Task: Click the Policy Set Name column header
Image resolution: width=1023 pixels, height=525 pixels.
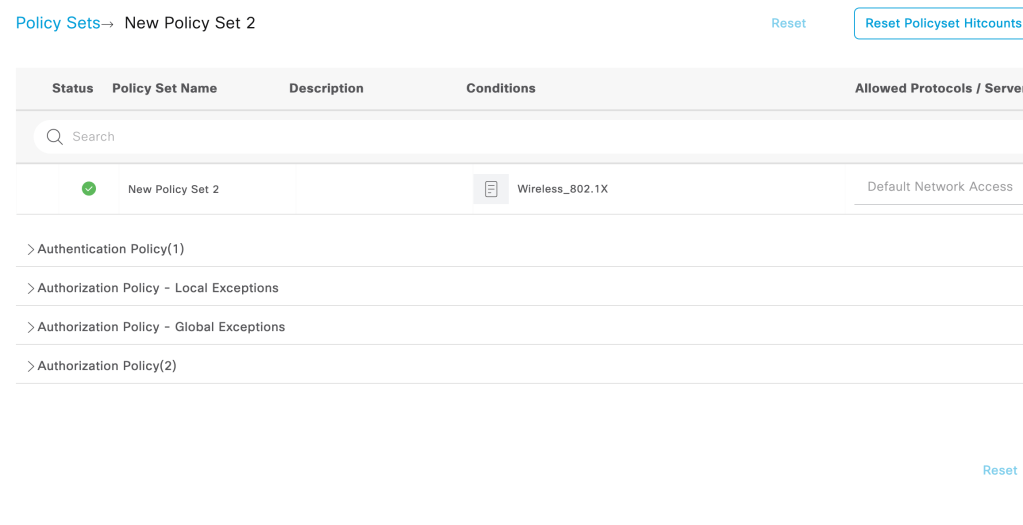Action: click(x=164, y=88)
